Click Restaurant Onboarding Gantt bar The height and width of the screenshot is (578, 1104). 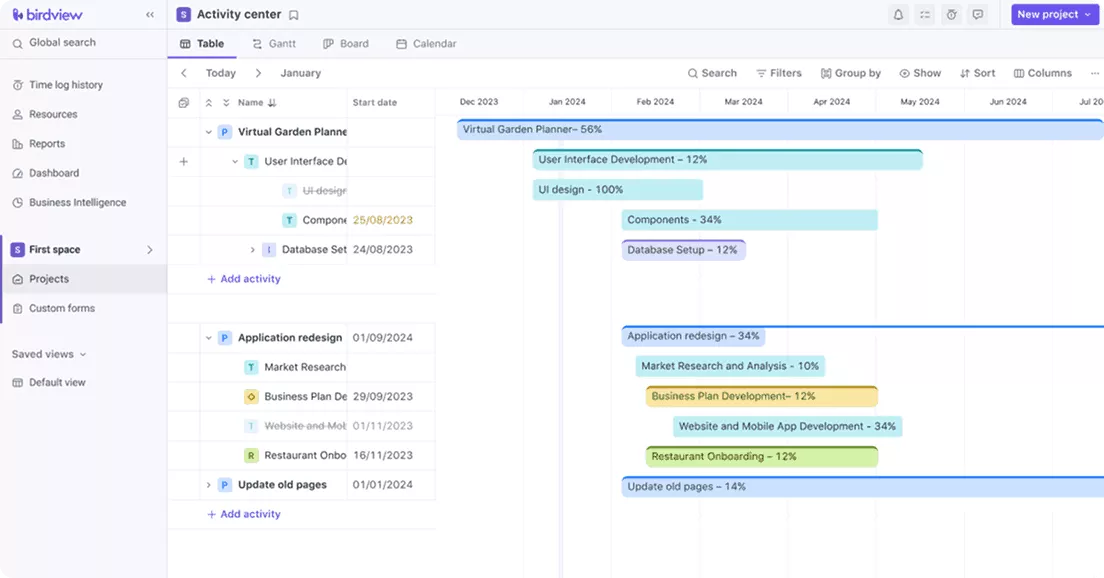762,457
